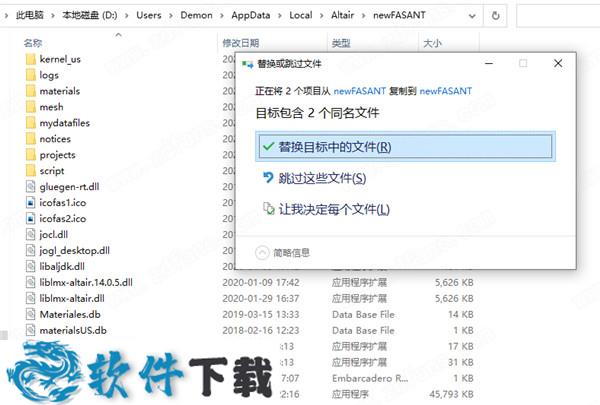
Task: Open the source newFASANT link in dialog
Action: point(359,91)
